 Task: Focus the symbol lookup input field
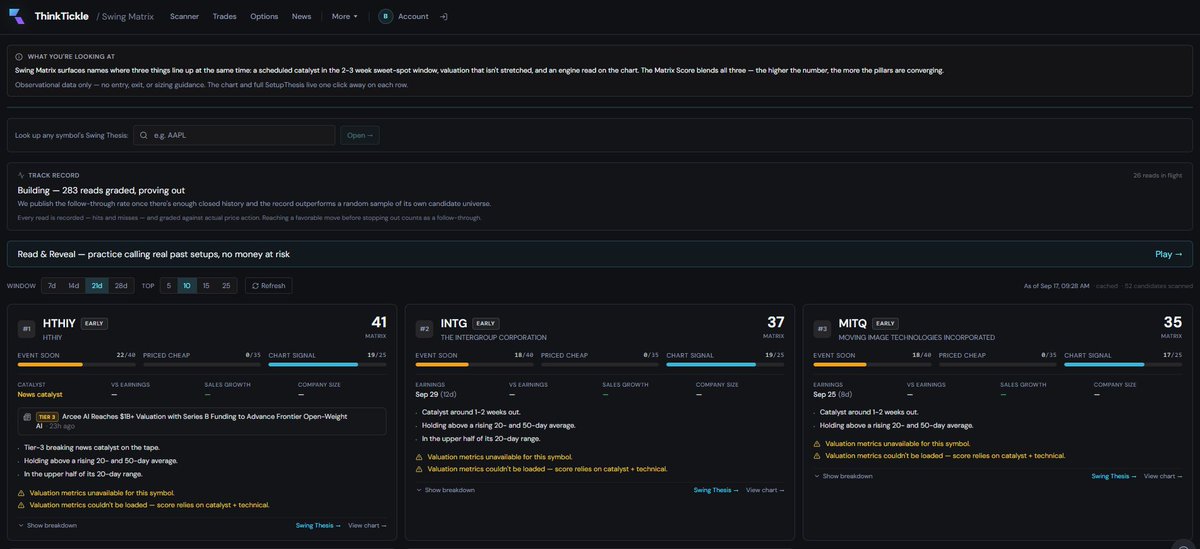click(x=234, y=135)
